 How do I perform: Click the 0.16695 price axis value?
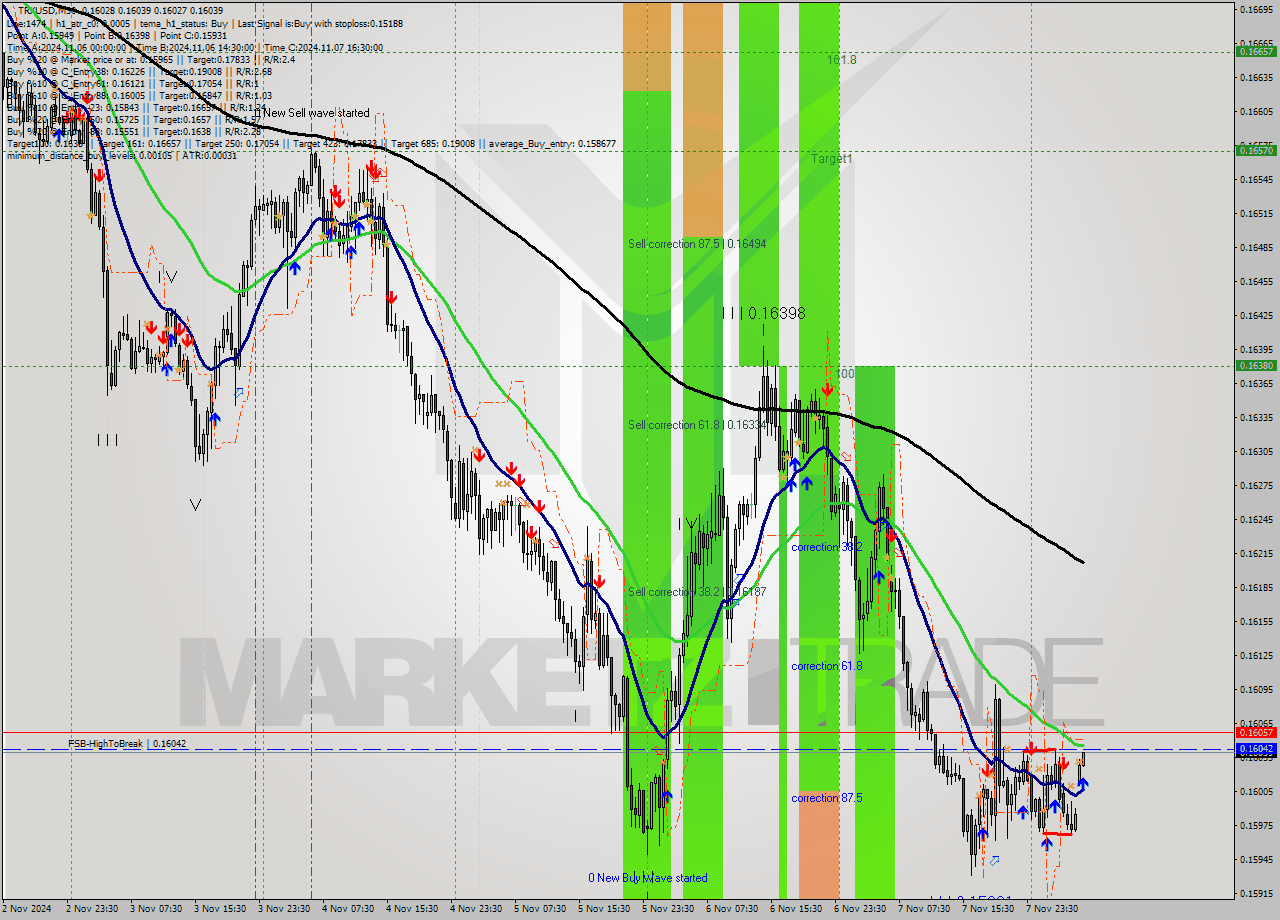point(1256,9)
